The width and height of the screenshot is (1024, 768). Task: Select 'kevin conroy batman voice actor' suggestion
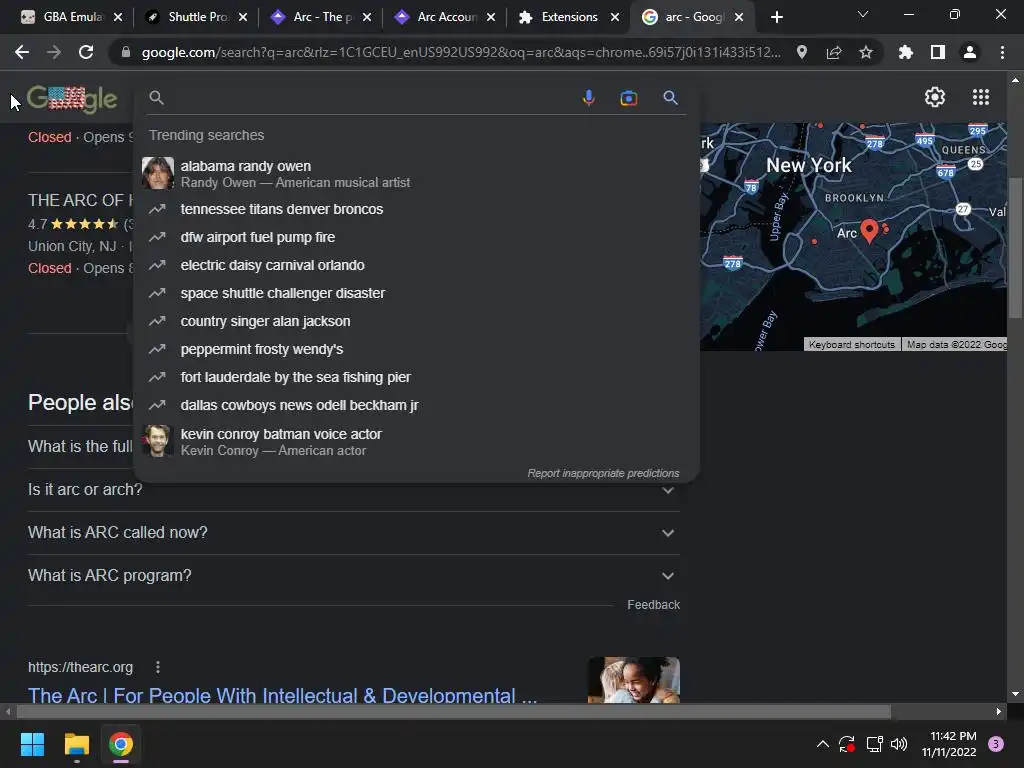pyautogui.click(x=417, y=441)
